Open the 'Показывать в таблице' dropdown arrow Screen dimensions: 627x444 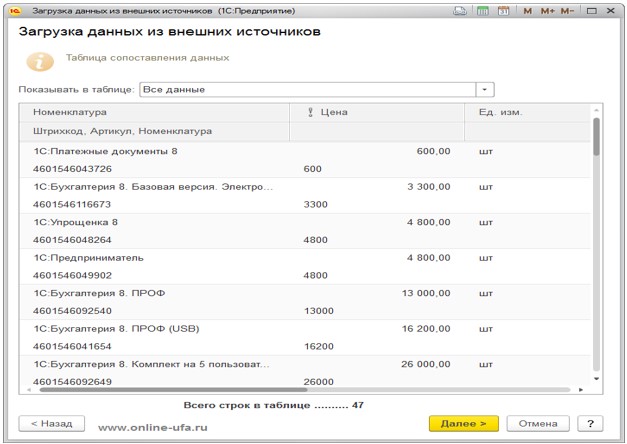[x=486, y=89]
